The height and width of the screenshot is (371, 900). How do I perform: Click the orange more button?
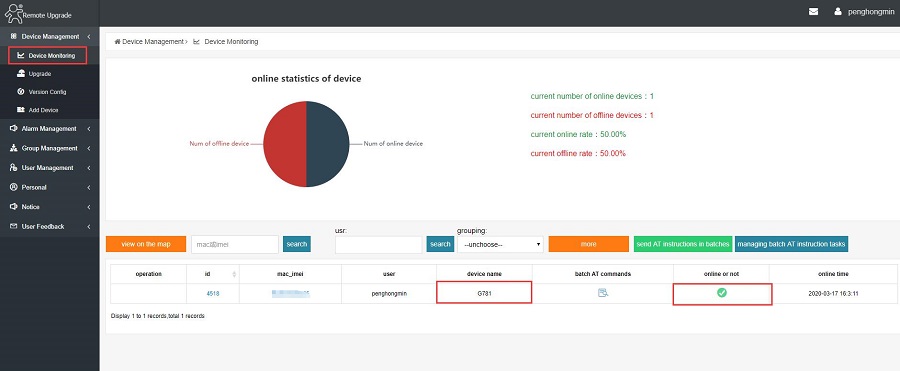click(x=588, y=244)
